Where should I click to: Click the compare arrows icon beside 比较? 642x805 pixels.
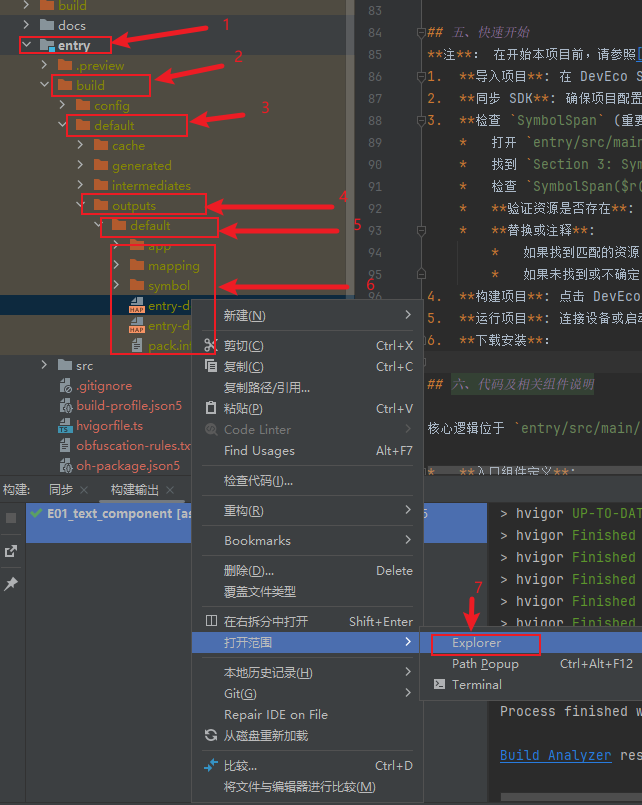pos(211,765)
